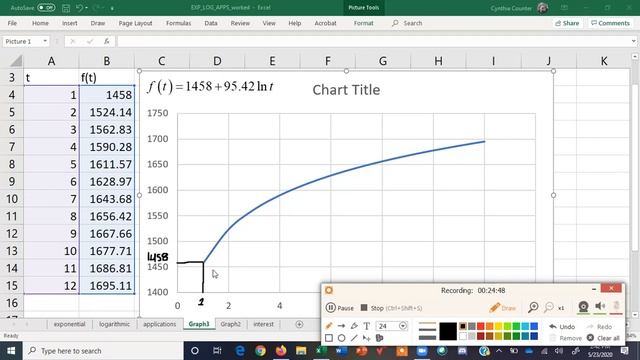
Task: Switch to the exponential sheet tab
Action: [x=69, y=324]
